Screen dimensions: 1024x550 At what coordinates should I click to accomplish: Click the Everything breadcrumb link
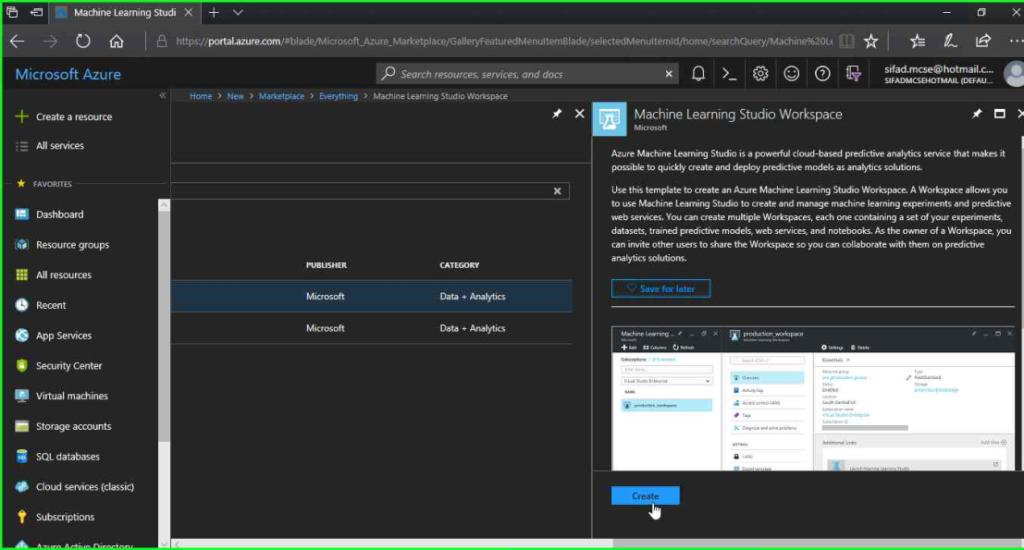pyautogui.click(x=338, y=96)
